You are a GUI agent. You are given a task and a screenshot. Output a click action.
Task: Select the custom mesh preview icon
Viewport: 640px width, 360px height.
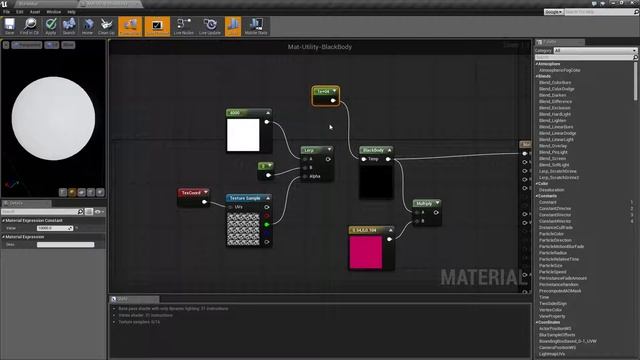[100, 192]
